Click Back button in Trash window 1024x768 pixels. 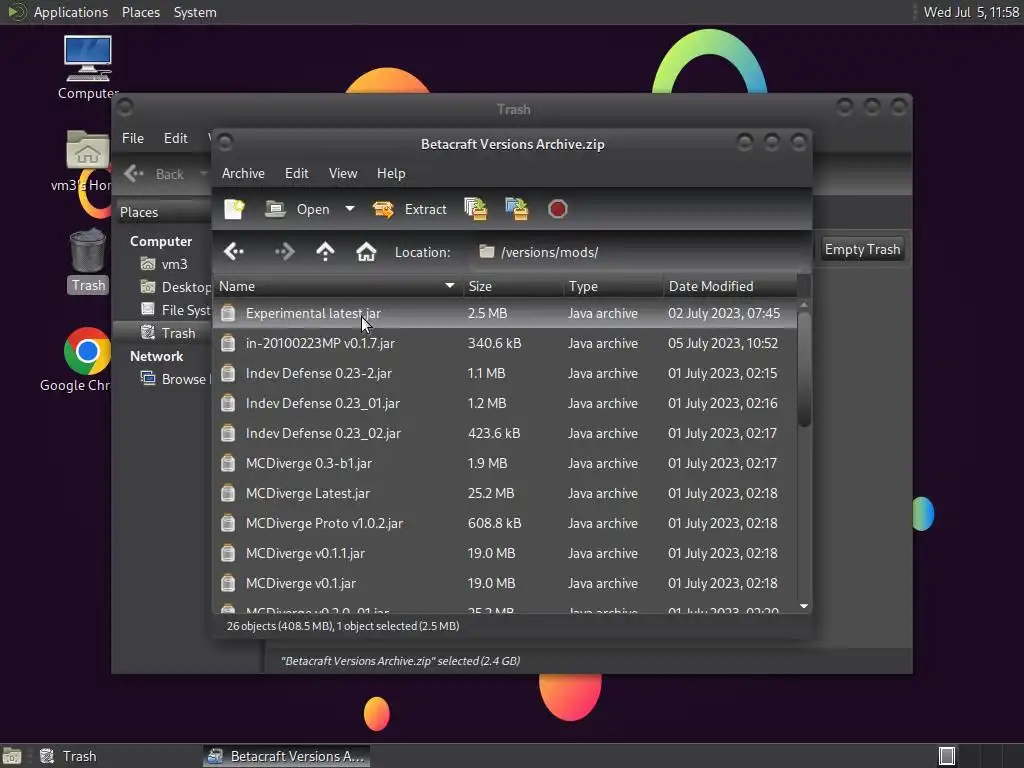[155, 174]
